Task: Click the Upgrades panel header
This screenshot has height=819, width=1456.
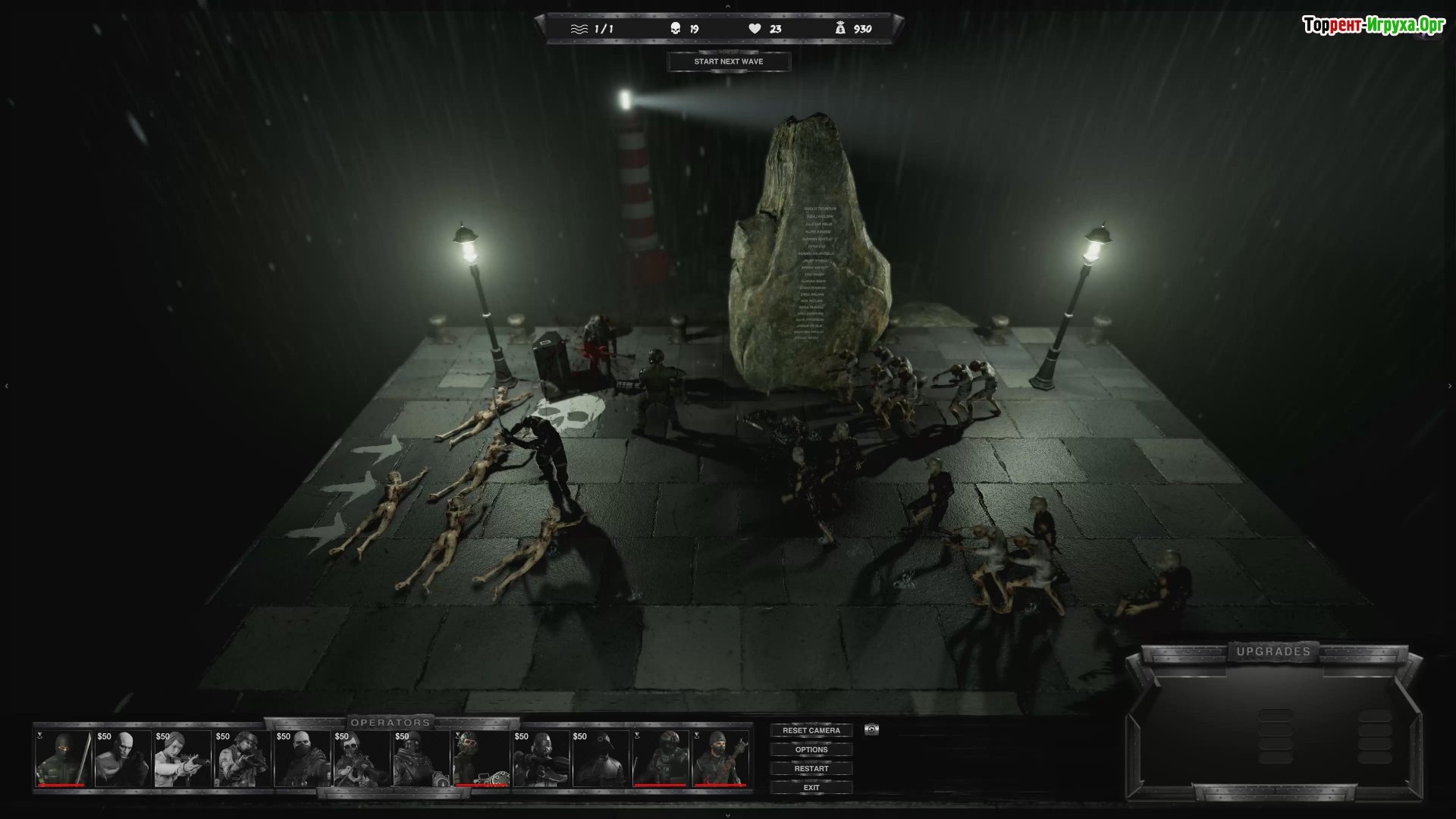Action: tap(1273, 651)
